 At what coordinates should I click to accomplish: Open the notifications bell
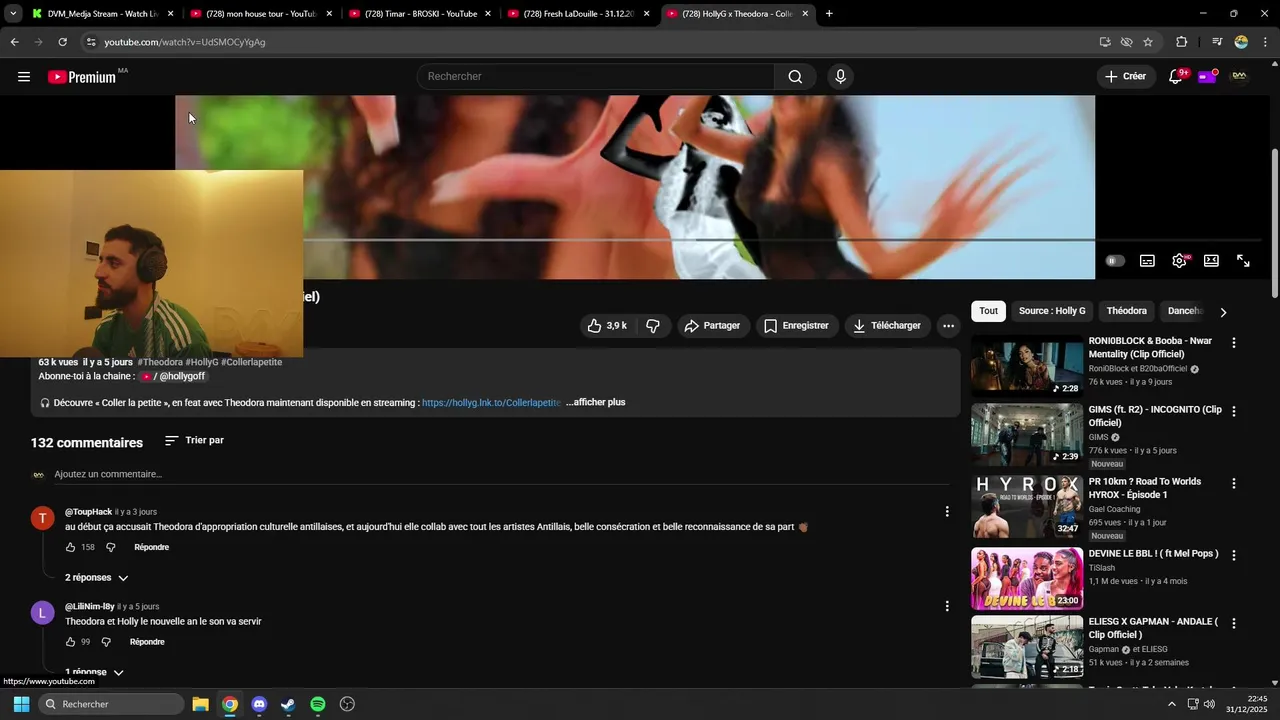[1176, 77]
